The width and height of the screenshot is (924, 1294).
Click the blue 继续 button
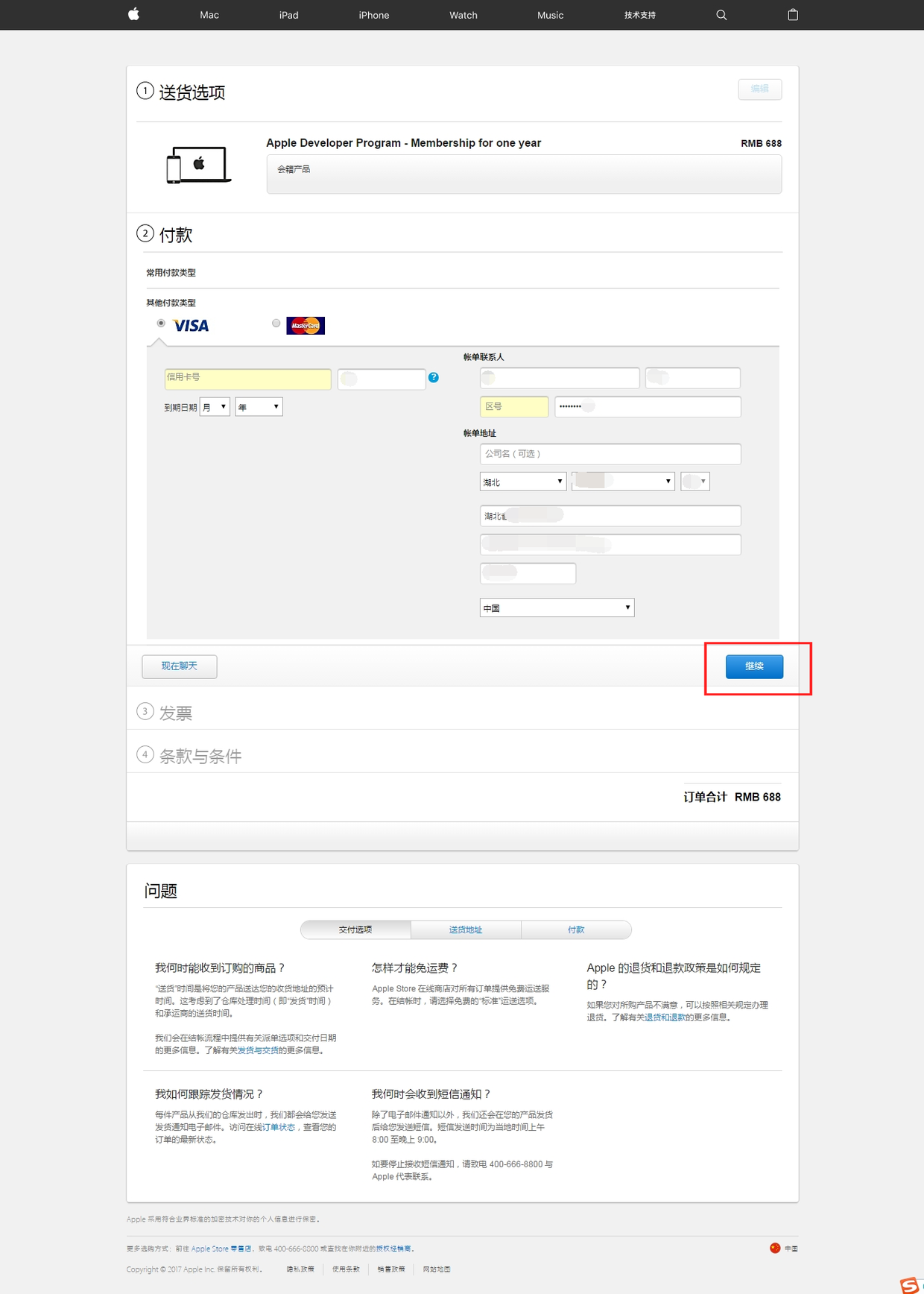(x=754, y=666)
